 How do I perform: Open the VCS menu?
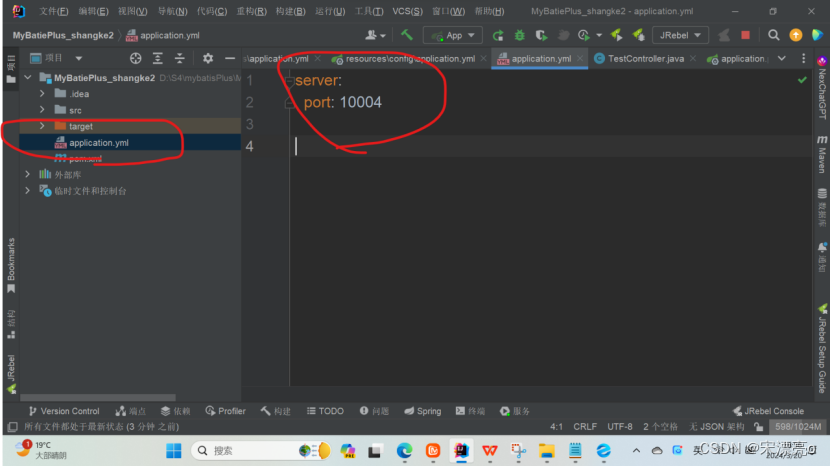(406, 11)
